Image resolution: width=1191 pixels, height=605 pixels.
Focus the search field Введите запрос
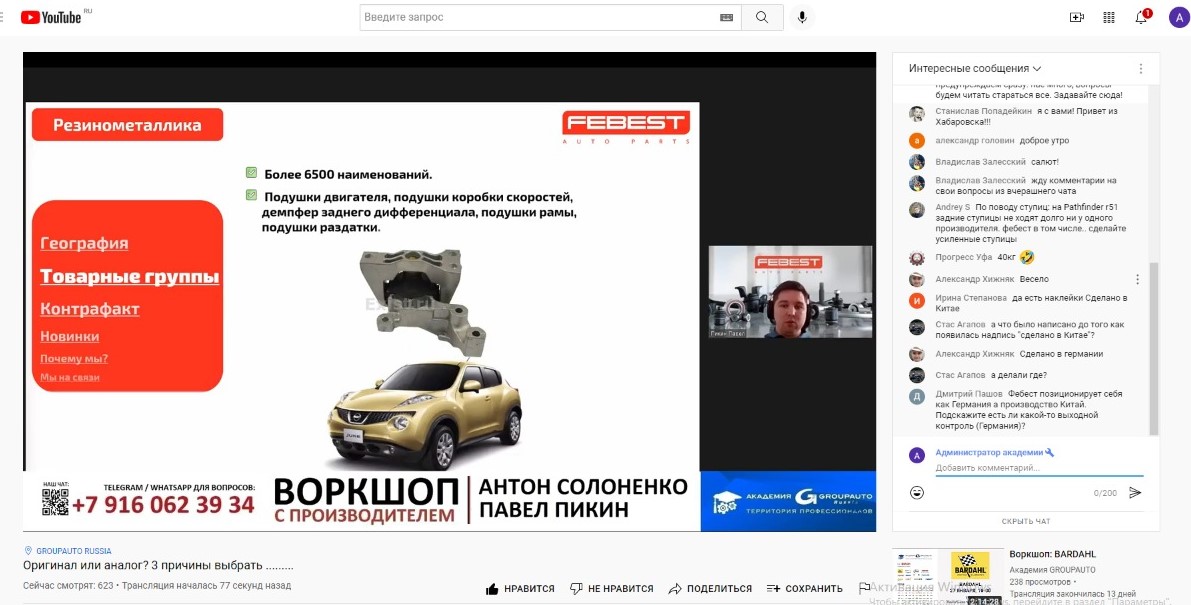coord(551,17)
